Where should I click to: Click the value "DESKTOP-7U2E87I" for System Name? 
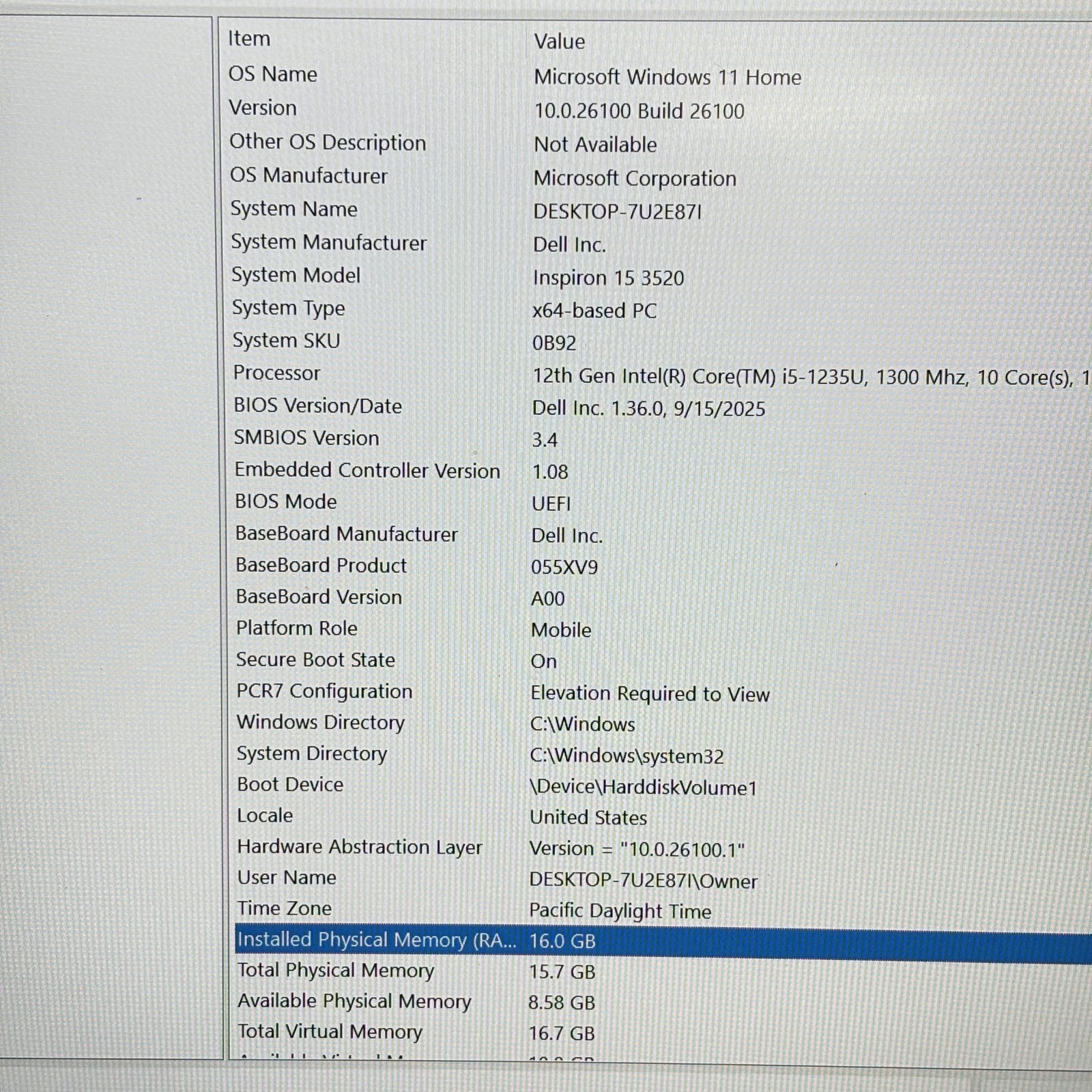pyautogui.click(x=617, y=212)
